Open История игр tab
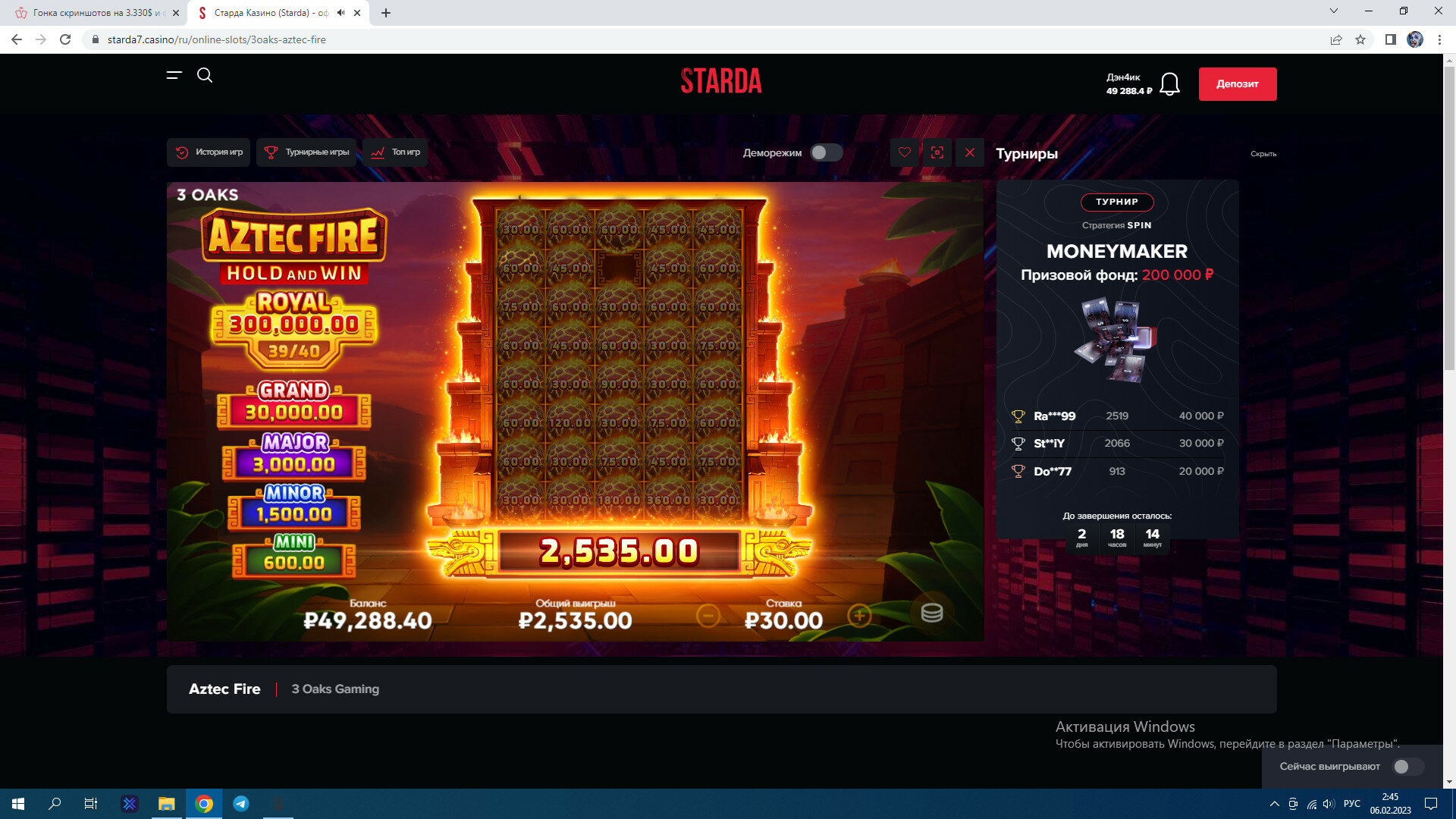This screenshot has height=819, width=1456. point(209,152)
